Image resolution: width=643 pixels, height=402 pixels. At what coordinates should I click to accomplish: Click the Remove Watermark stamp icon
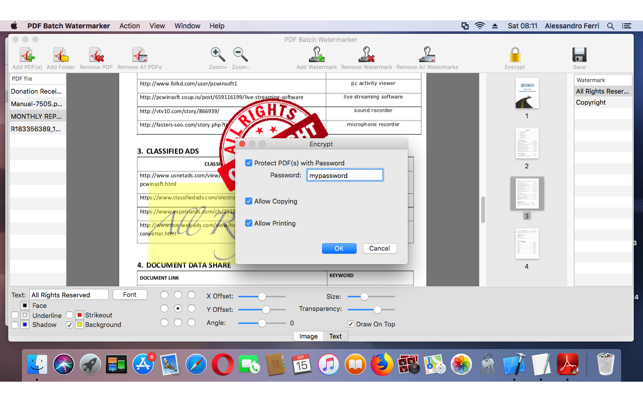click(366, 55)
